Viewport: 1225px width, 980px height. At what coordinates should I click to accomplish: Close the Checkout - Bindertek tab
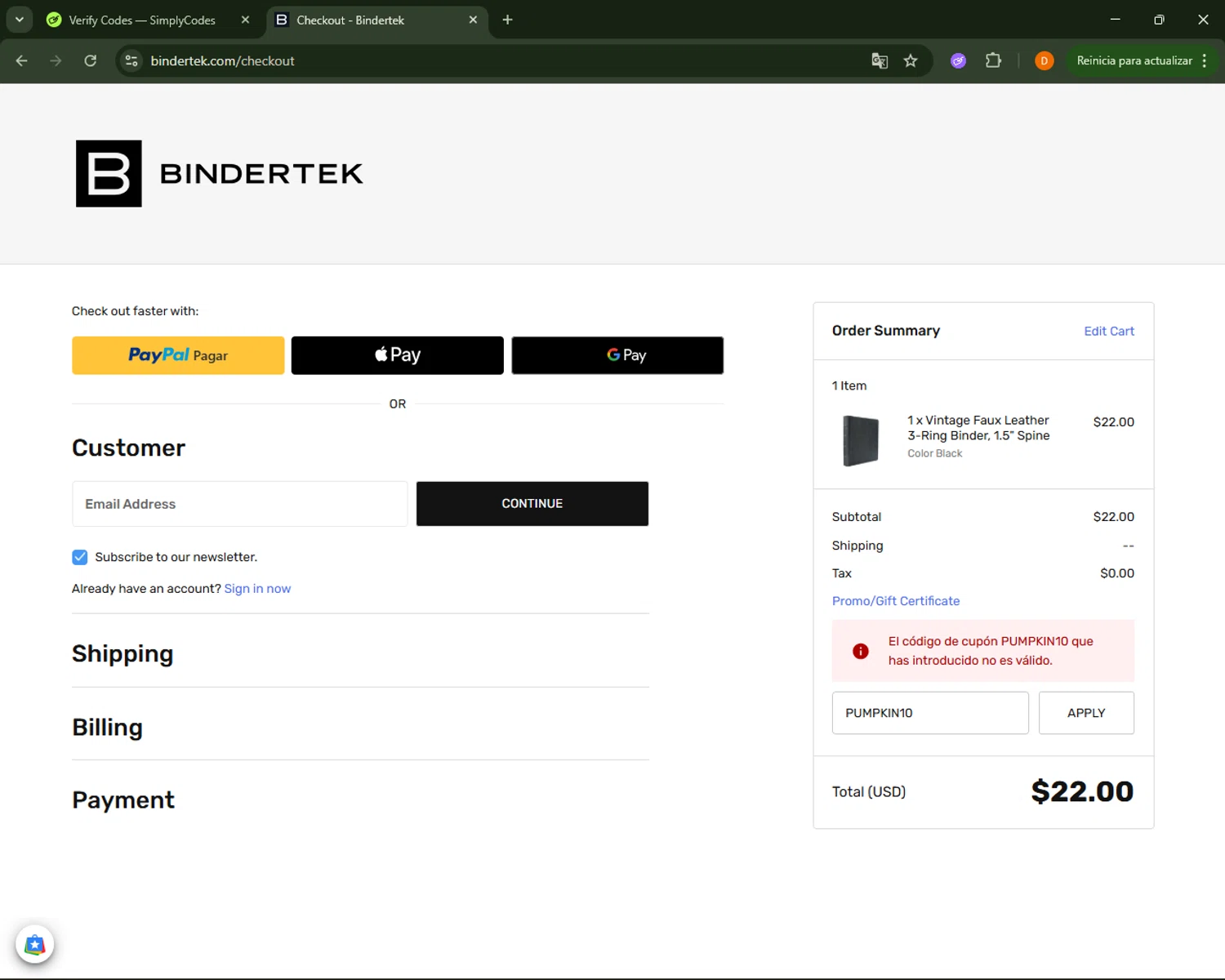tap(473, 20)
